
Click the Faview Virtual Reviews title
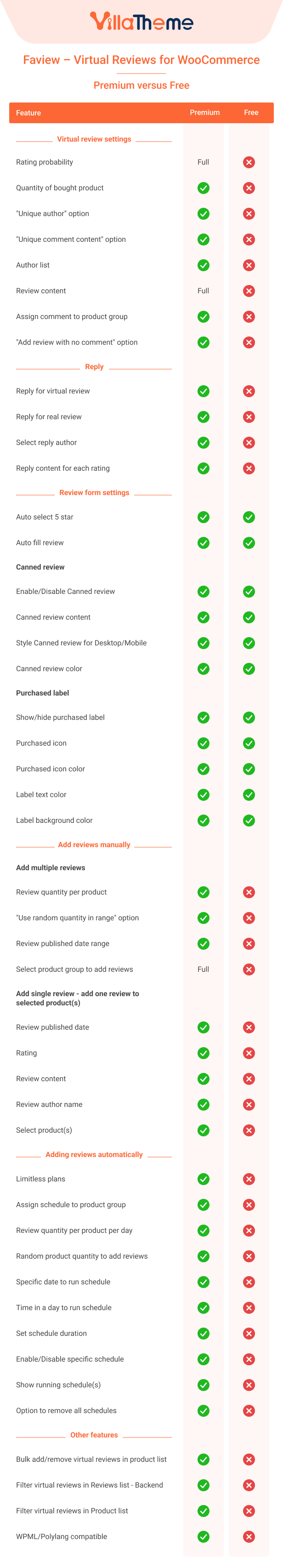point(141,60)
